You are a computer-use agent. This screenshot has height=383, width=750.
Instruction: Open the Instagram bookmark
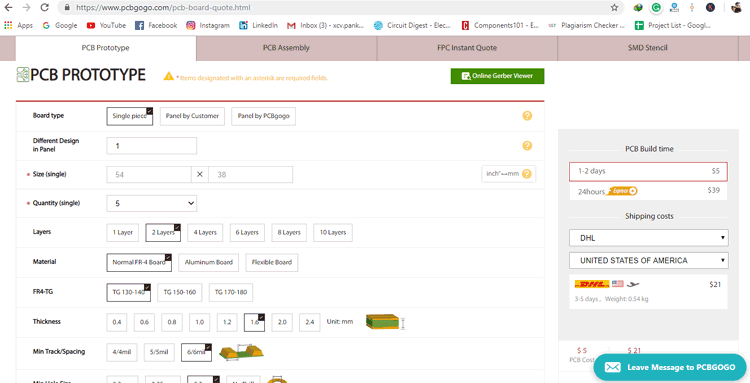pyautogui.click(x=208, y=25)
